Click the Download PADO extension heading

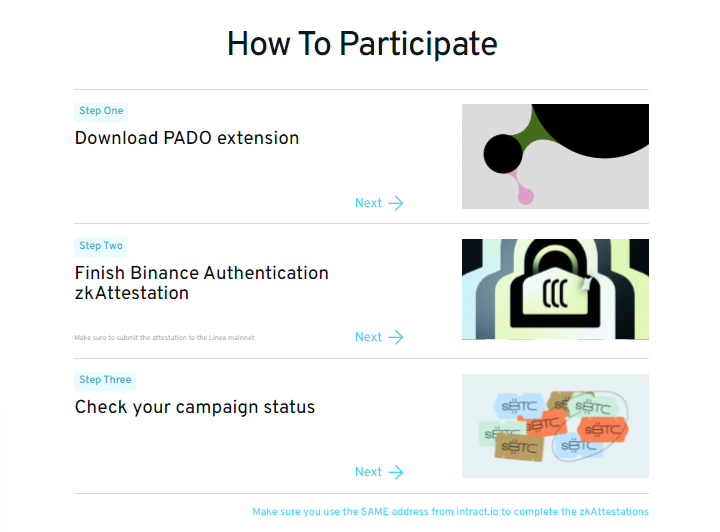(187, 138)
